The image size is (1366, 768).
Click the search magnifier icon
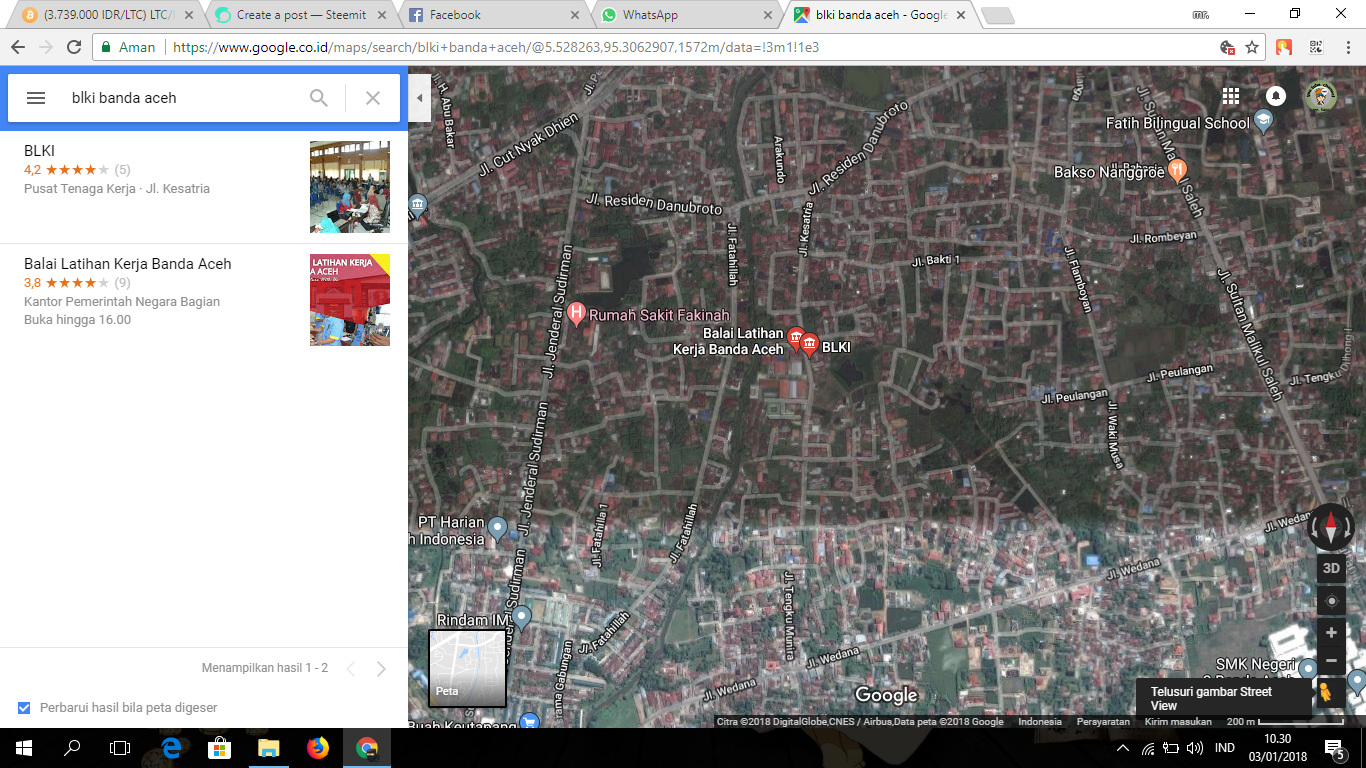(x=319, y=97)
